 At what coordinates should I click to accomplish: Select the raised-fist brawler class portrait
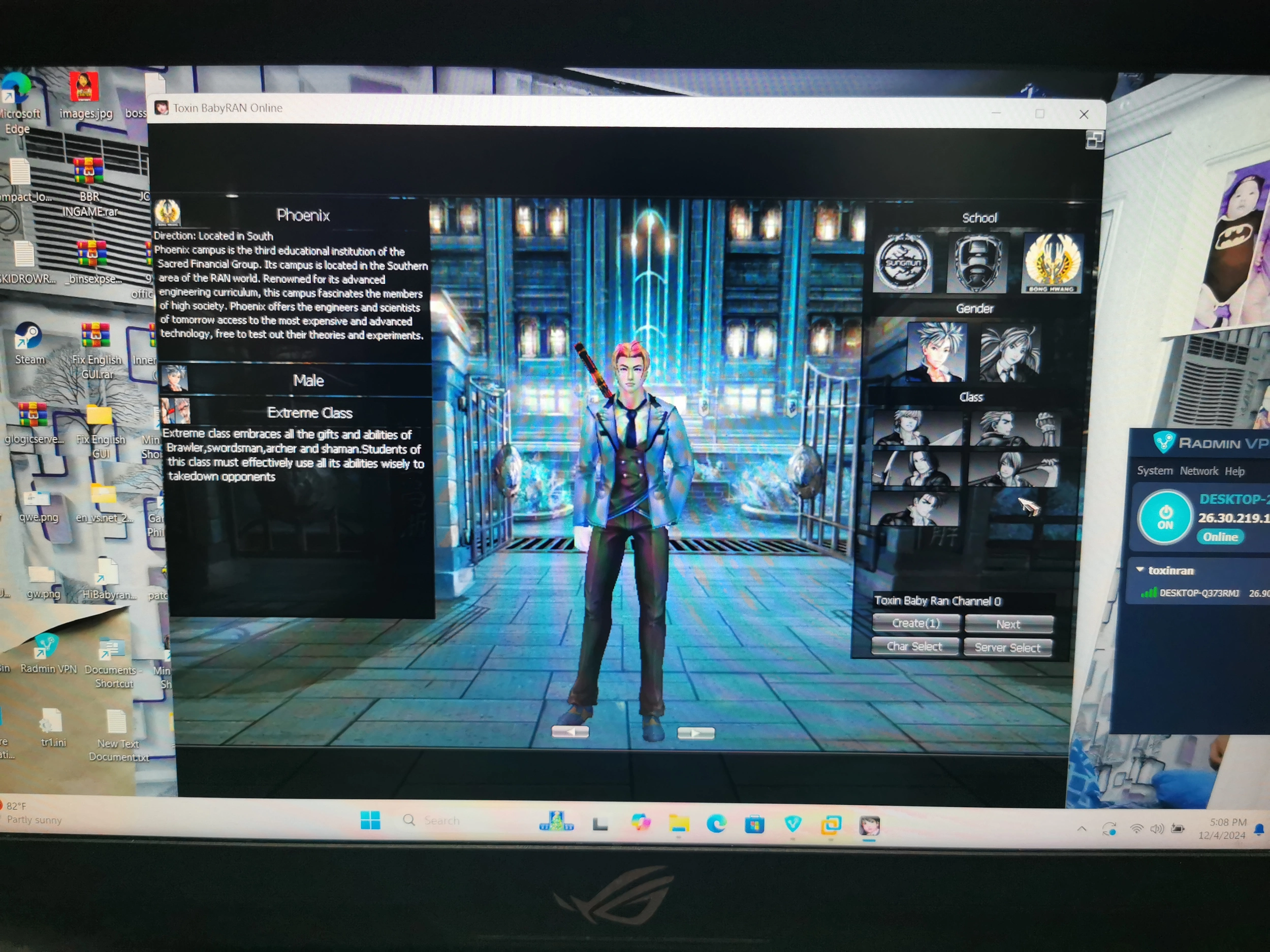click(x=1015, y=428)
